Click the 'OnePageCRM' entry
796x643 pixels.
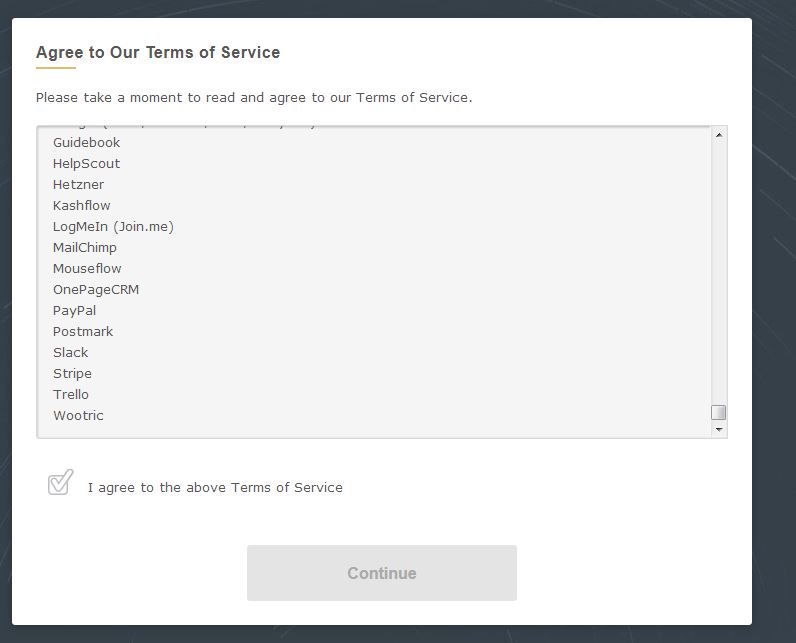[x=96, y=290]
